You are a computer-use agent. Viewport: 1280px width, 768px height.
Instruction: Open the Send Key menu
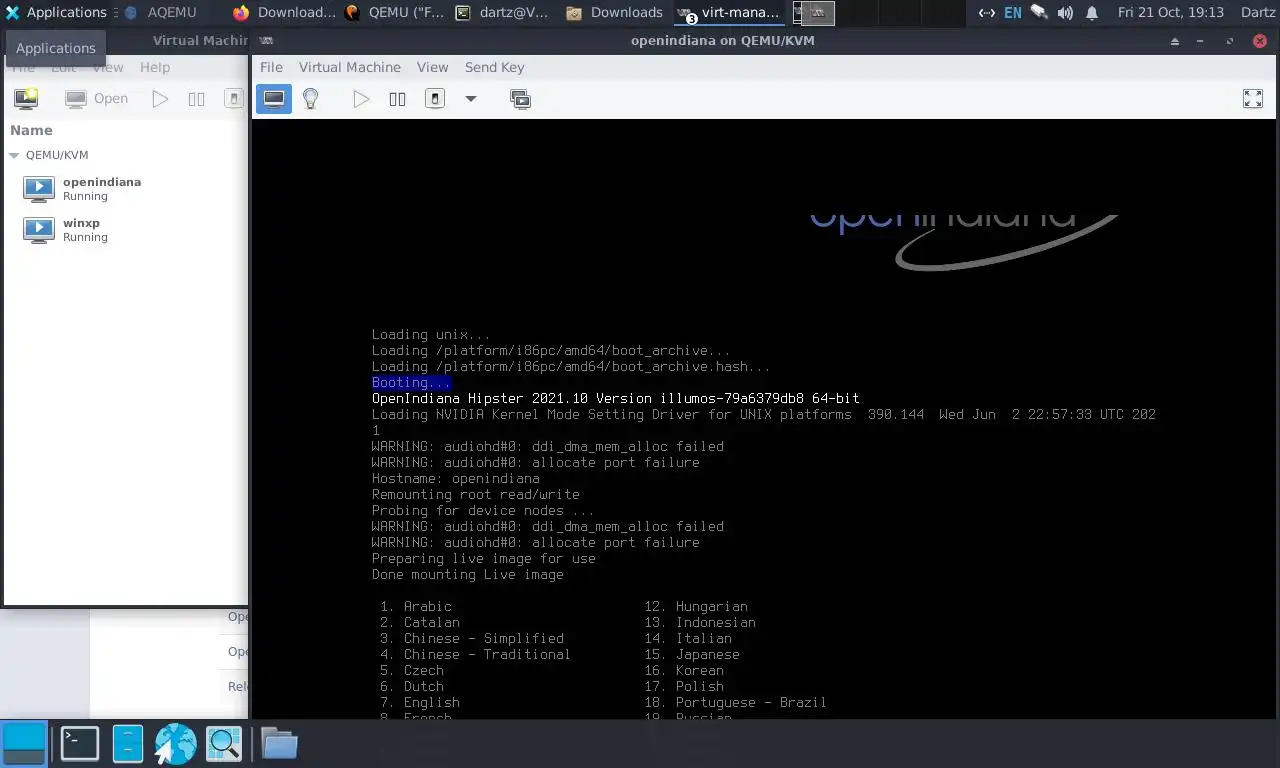494,67
